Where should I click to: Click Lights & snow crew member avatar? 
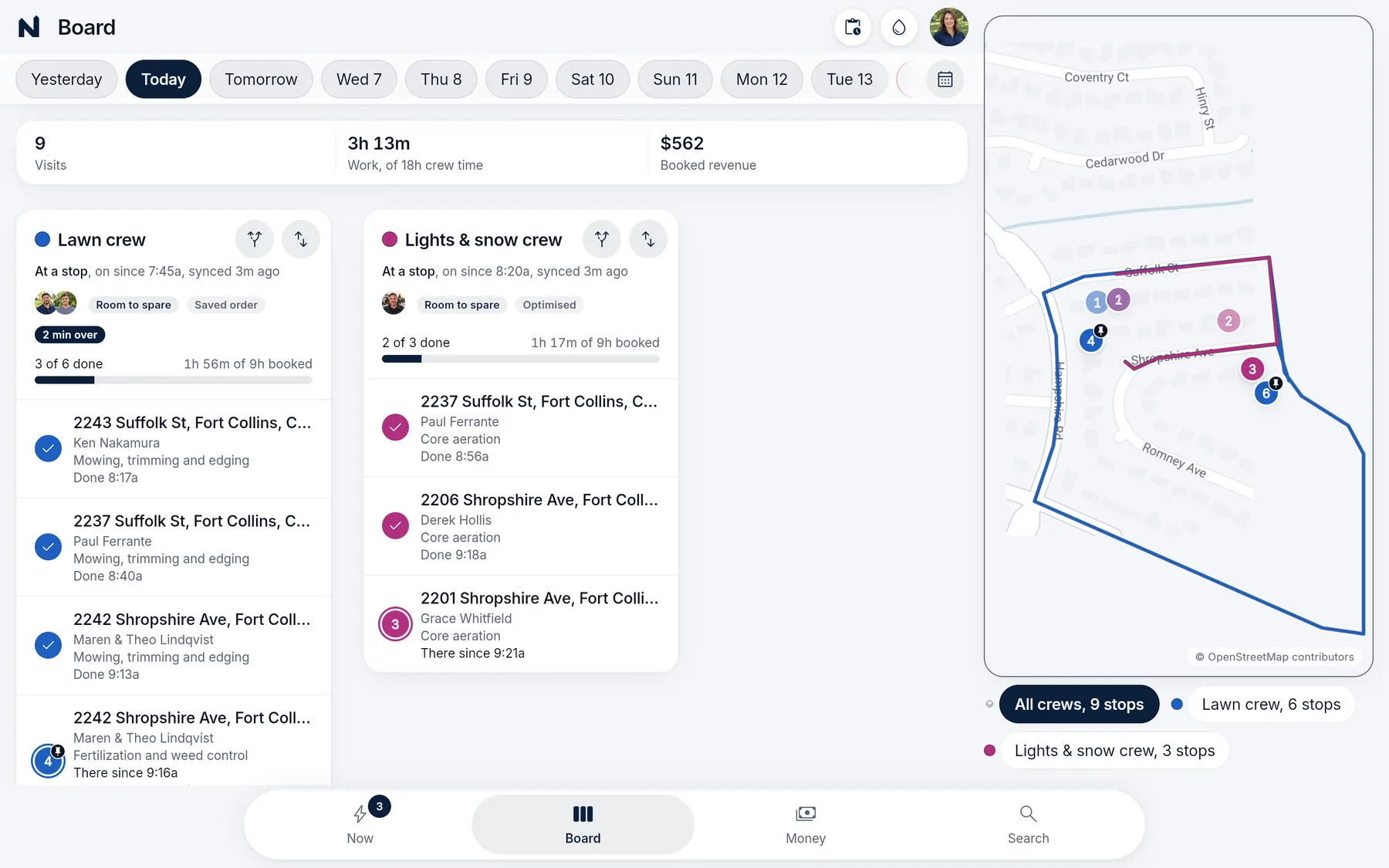tap(394, 303)
